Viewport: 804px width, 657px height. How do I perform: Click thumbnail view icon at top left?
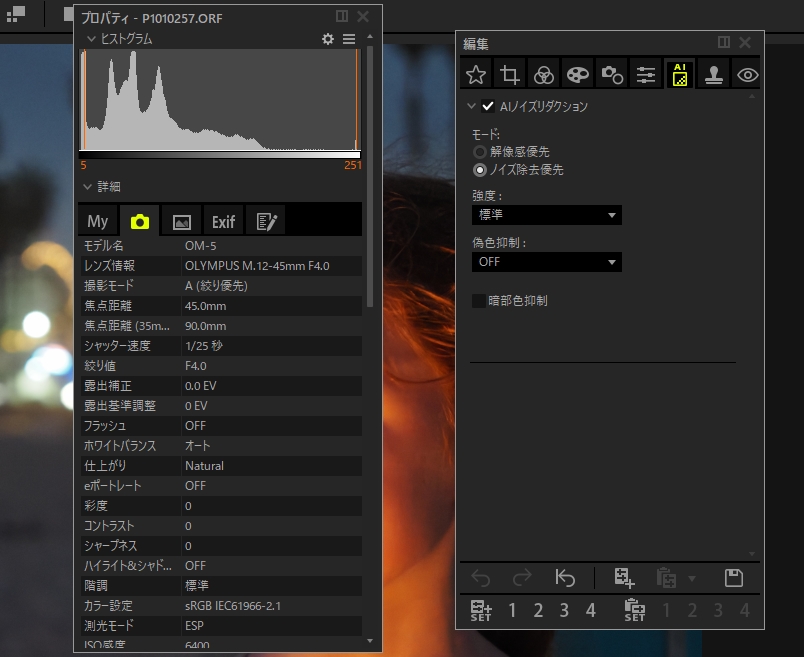16,14
